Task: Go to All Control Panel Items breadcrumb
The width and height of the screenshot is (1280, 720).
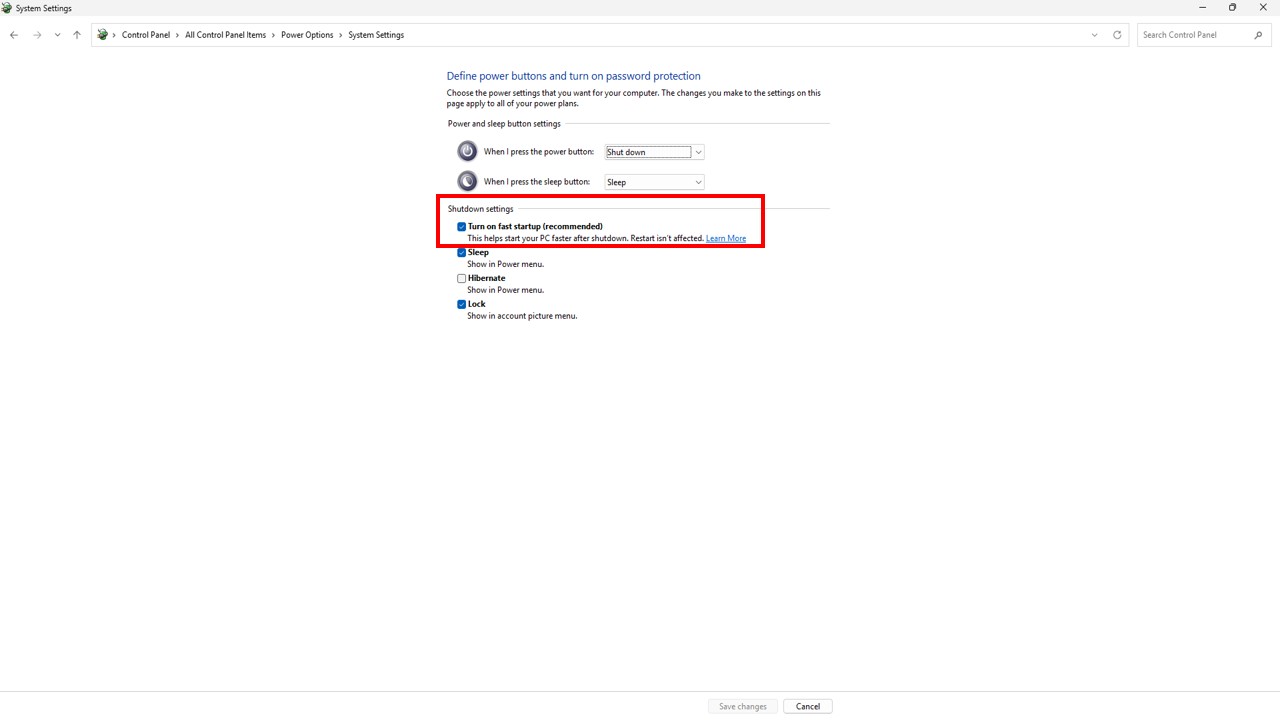Action: point(225,35)
